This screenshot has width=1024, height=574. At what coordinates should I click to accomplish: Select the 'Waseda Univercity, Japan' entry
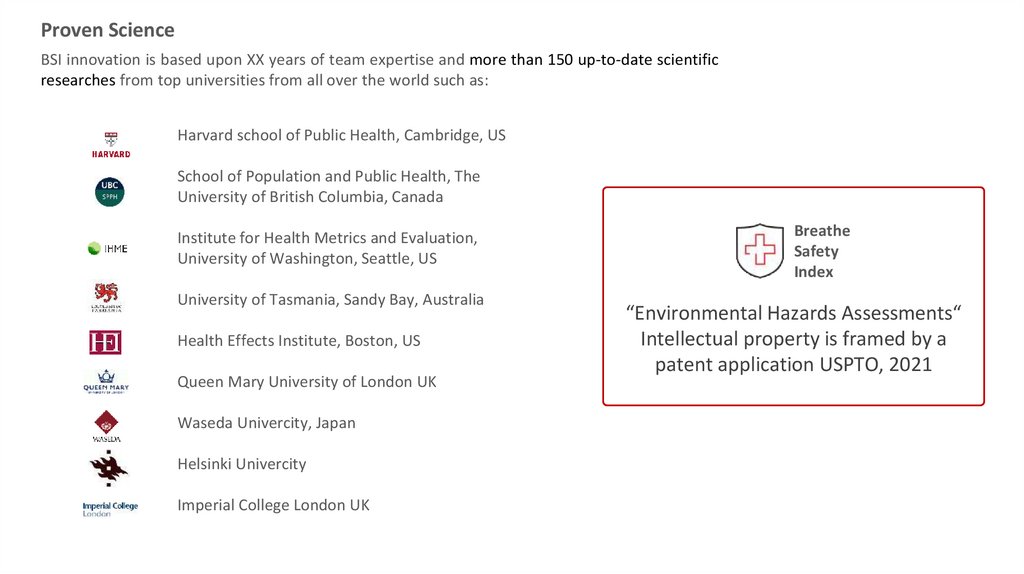point(266,423)
